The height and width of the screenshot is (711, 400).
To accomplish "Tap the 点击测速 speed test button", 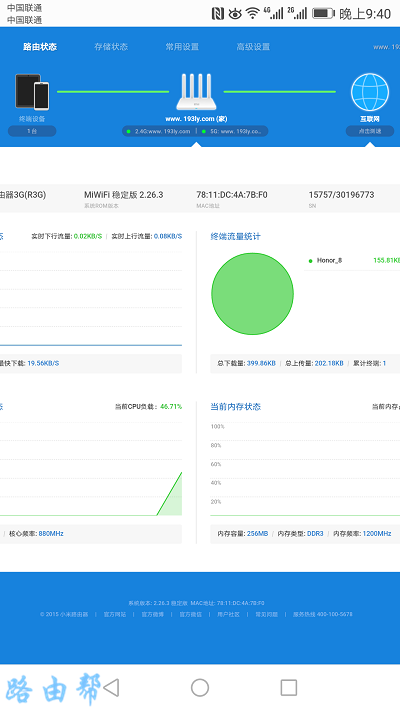I will [x=370, y=131].
